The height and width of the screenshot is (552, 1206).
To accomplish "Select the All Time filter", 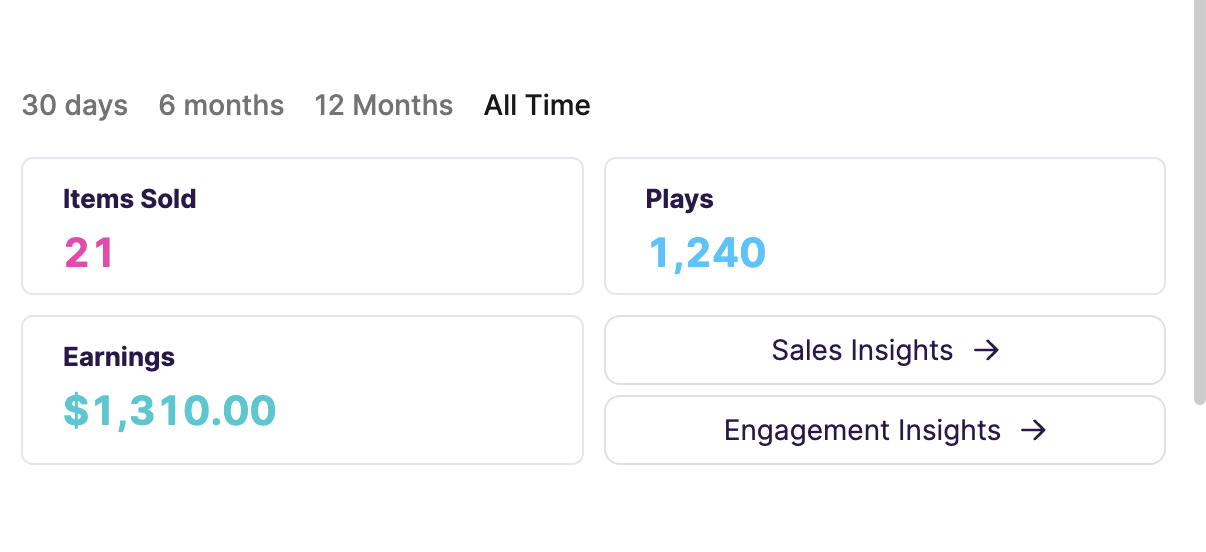I will (x=537, y=105).
